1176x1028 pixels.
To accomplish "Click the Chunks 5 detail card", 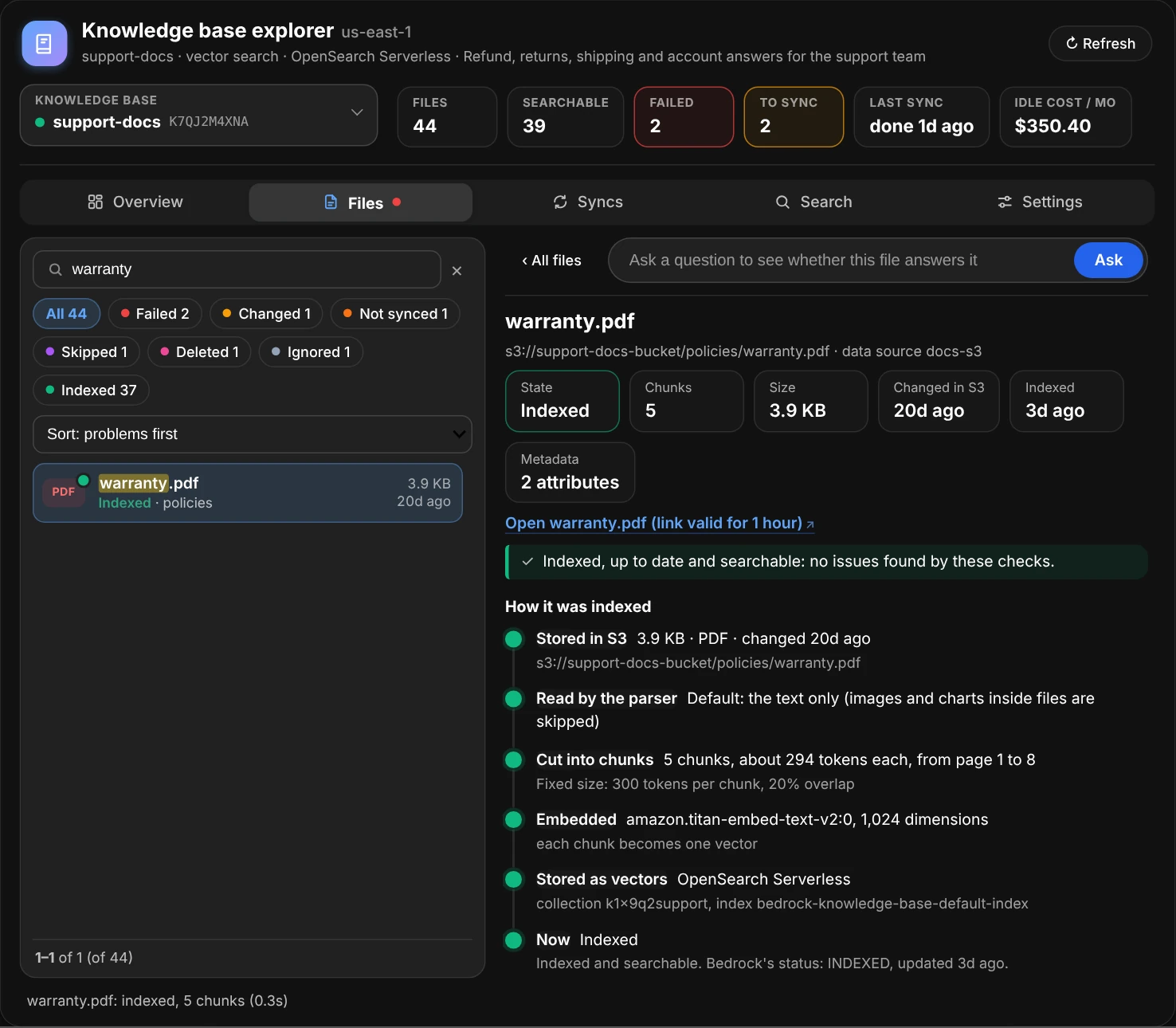I will 687,402.
